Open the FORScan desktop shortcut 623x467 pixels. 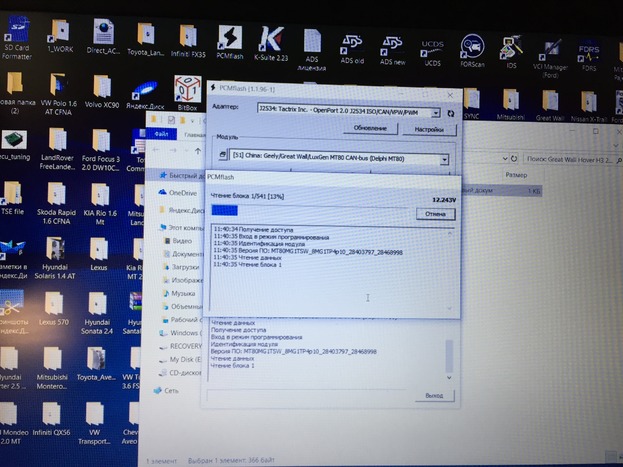[471, 47]
